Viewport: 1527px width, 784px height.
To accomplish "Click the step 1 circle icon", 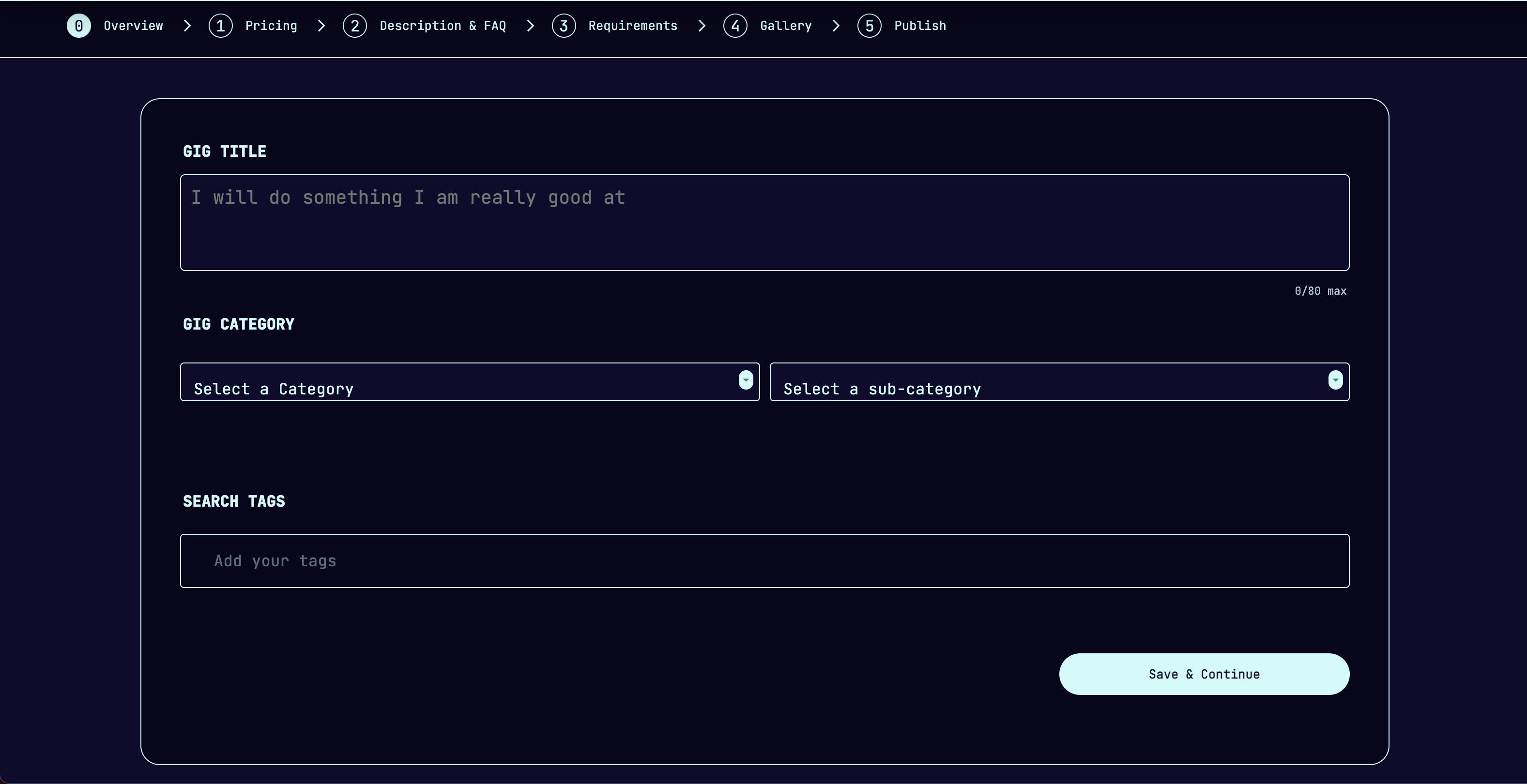I will pyautogui.click(x=220, y=26).
